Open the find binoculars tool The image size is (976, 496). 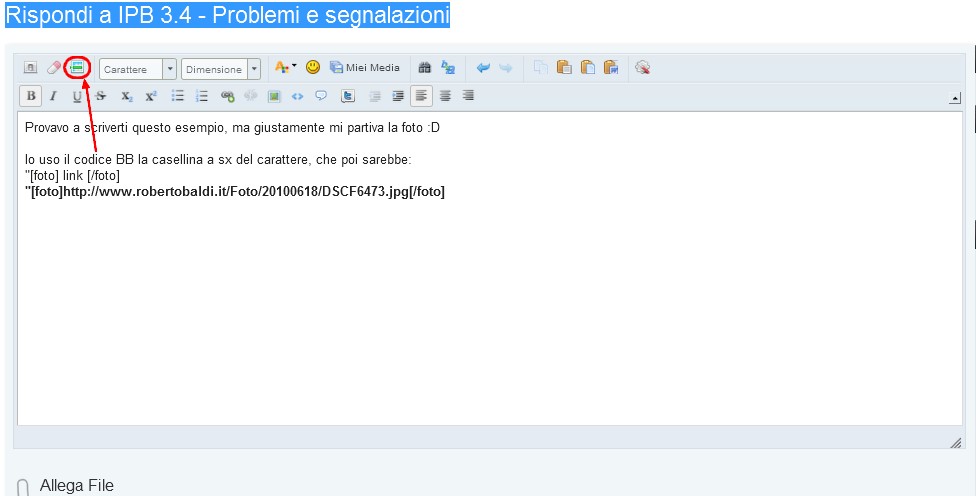(424, 68)
